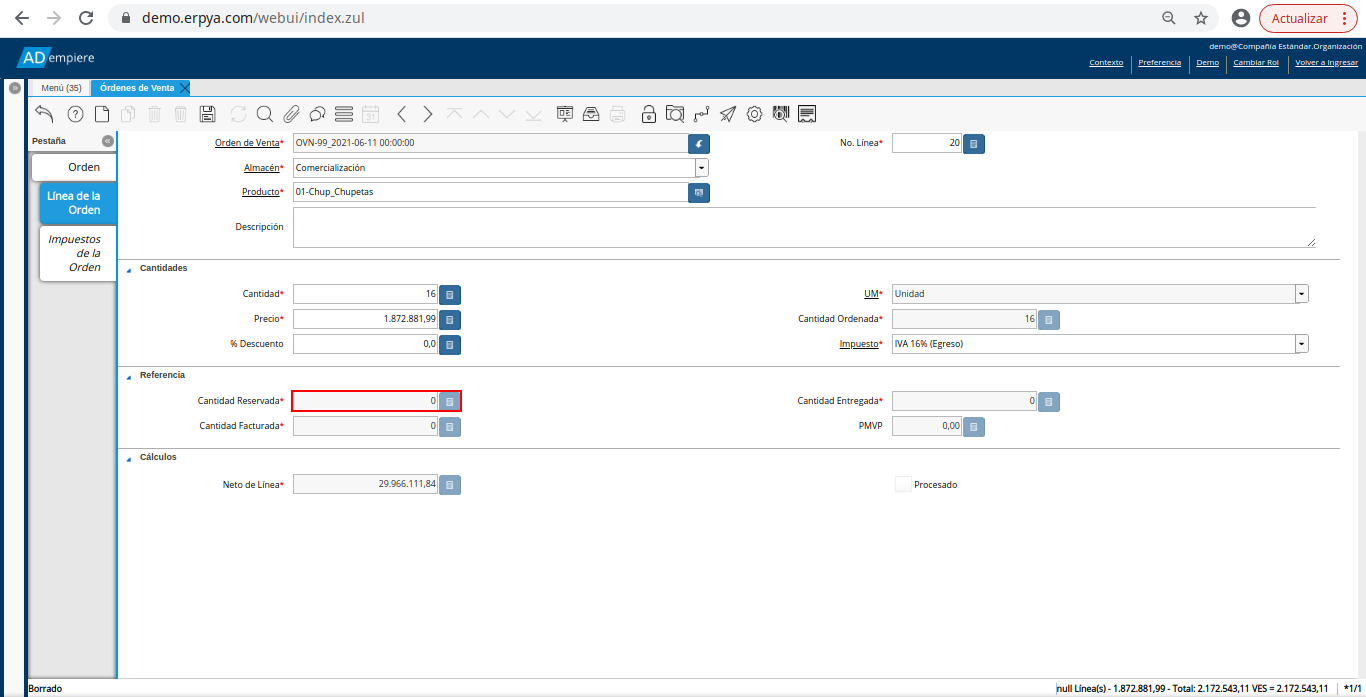Collapse the Cantidades section
Viewport: 1366px width, 697px height.
click(128, 269)
